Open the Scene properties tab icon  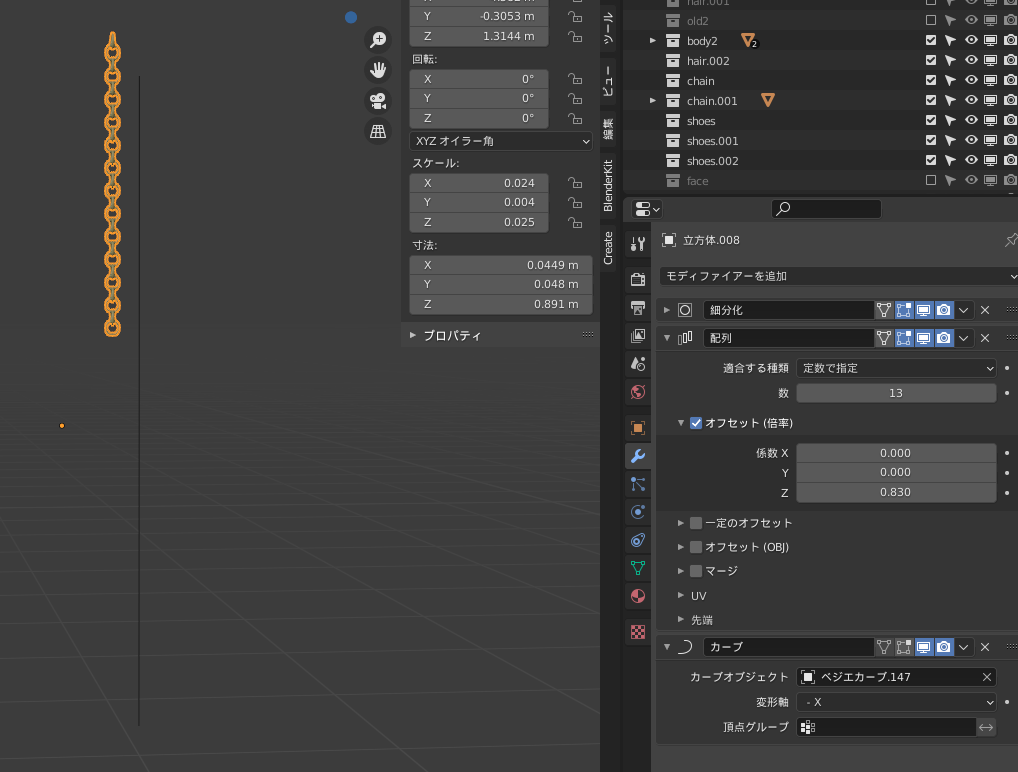[x=638, y=364]
